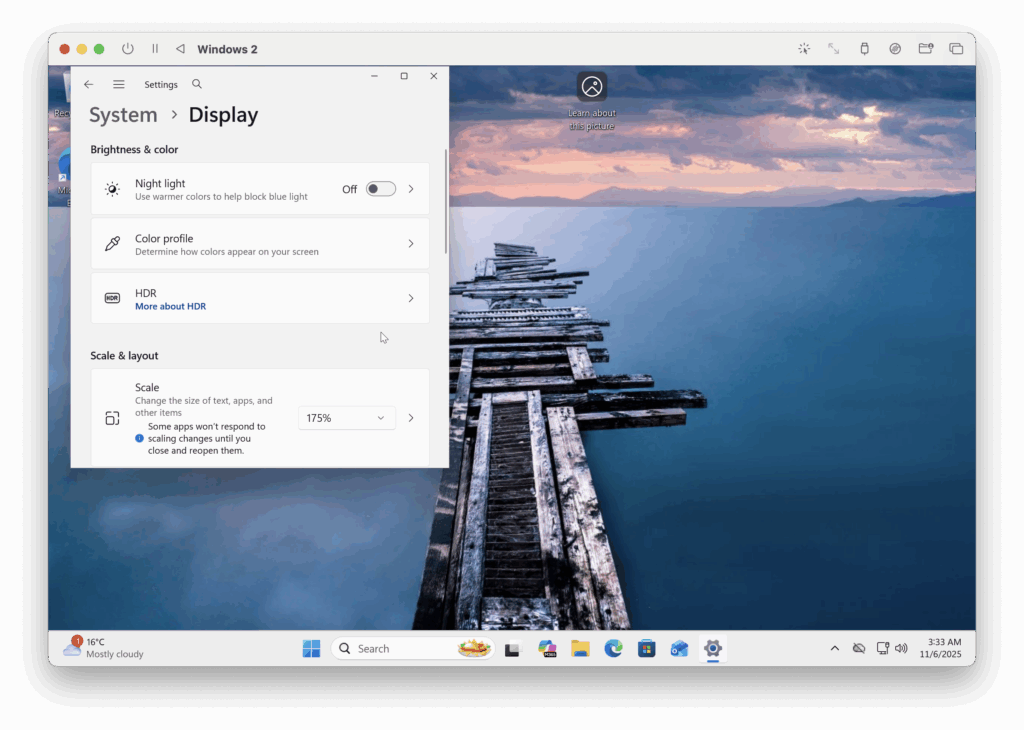
Task: Click the System breadcrumb in Settings
Action: point(123,114)
